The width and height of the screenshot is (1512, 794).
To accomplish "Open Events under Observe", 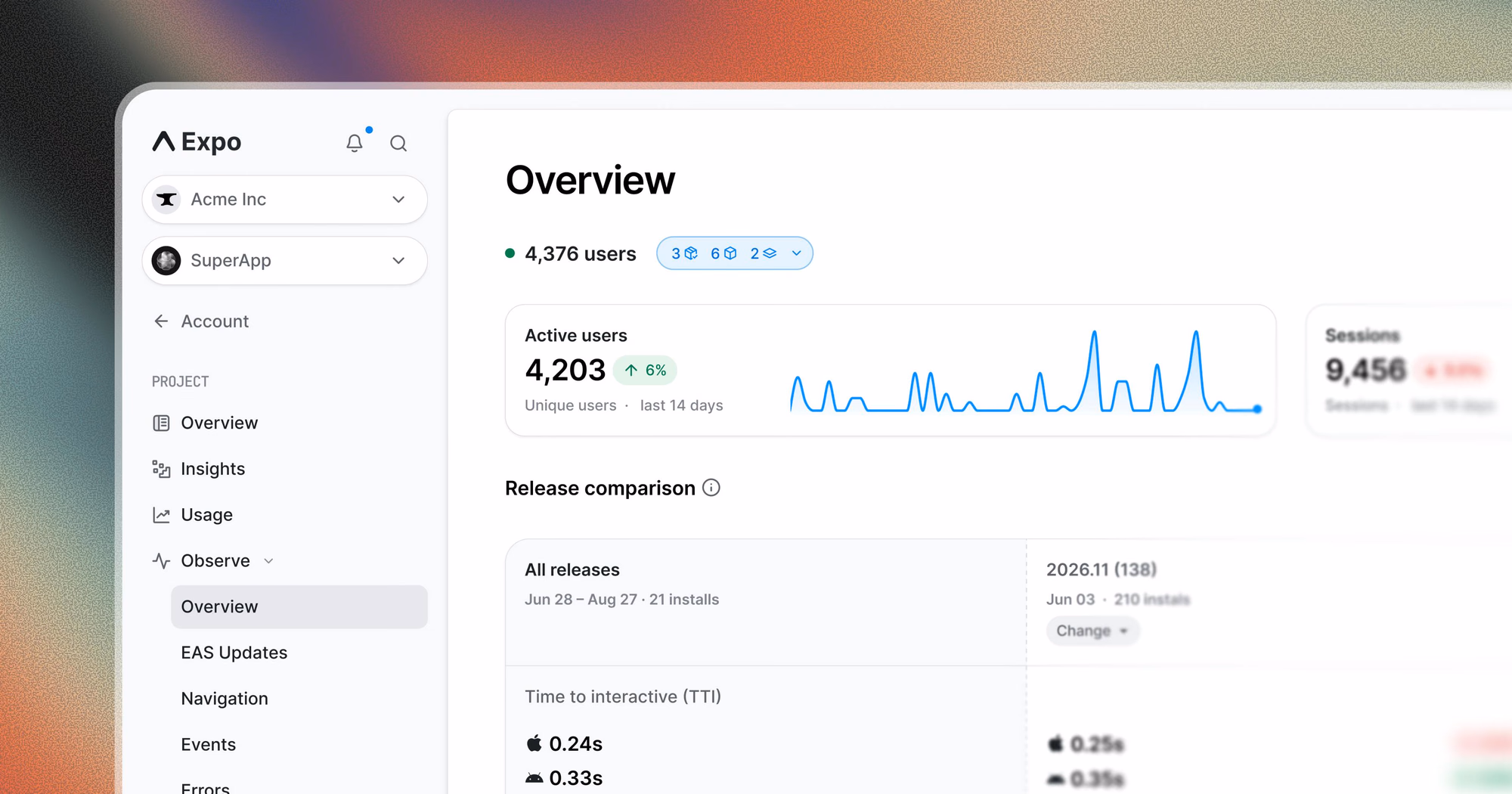I will [209, 745].
